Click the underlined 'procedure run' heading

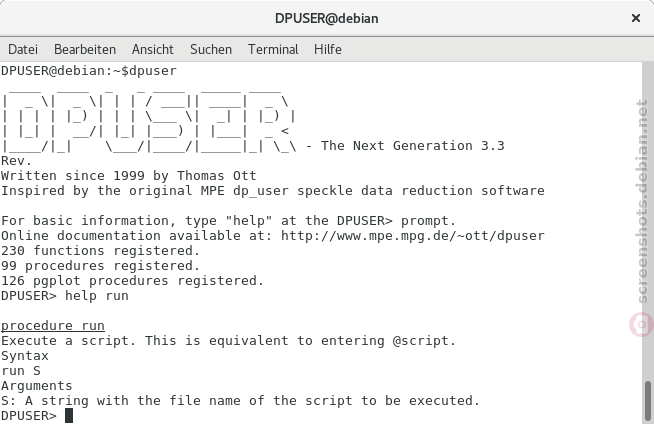[53, 326]
